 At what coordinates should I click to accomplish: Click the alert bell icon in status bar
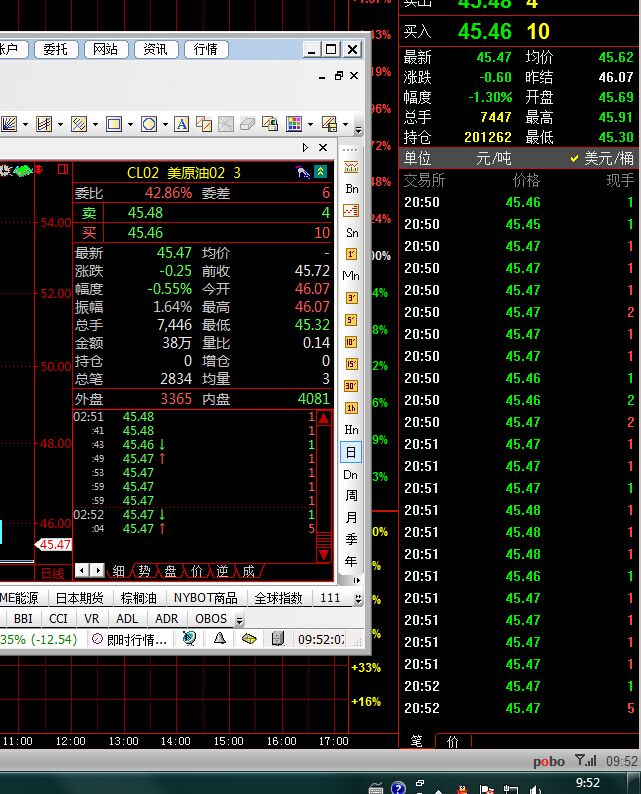pyautogui.click(x=220, y=638)
